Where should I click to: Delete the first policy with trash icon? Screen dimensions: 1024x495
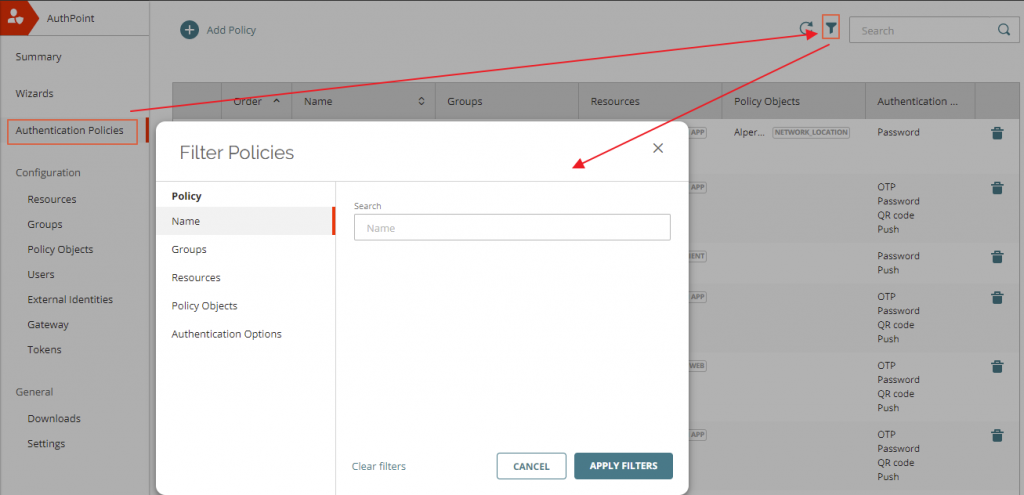997,132
